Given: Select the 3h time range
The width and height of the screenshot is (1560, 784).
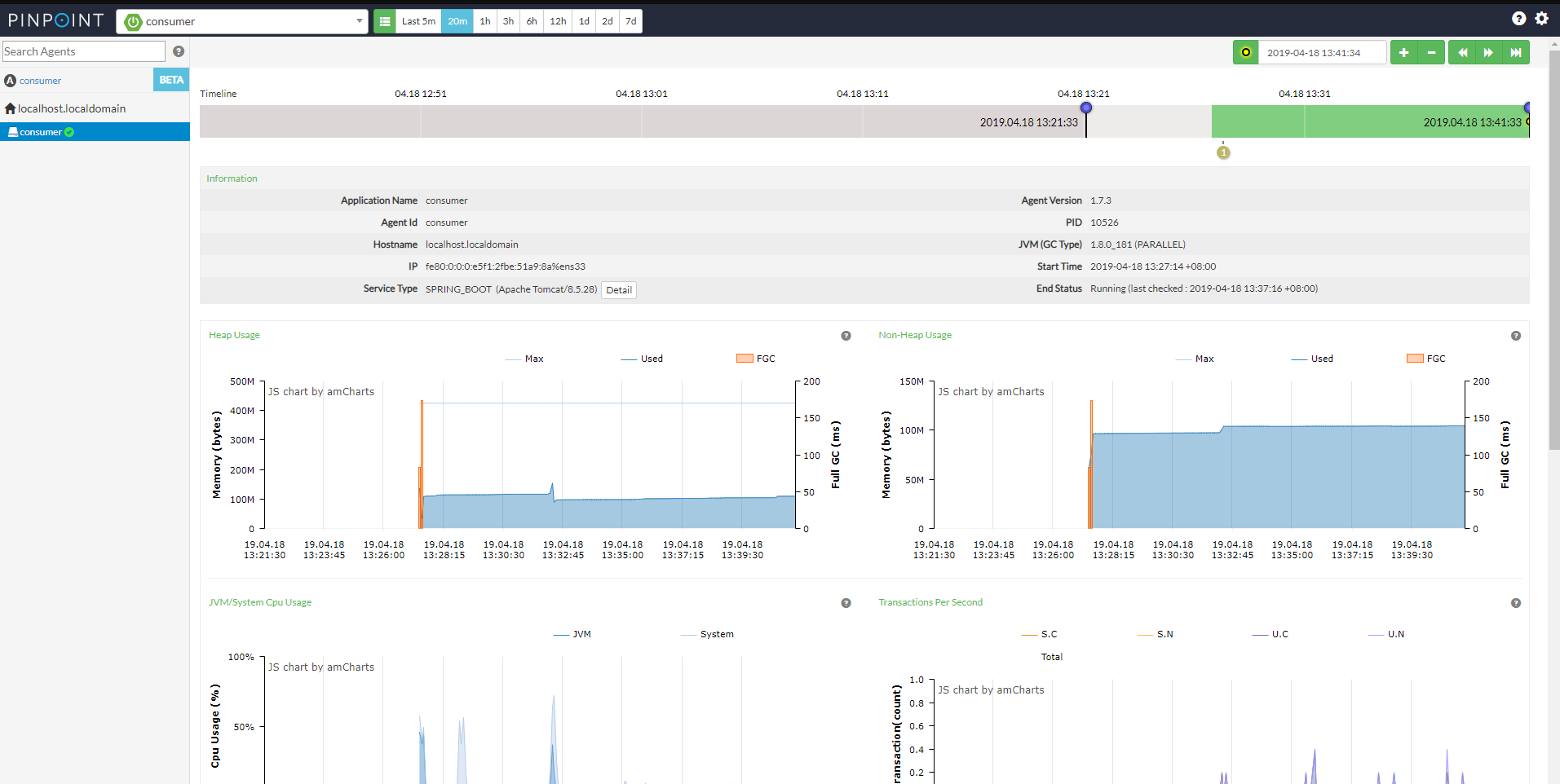Looking at the screenshot, I should 508,21.
